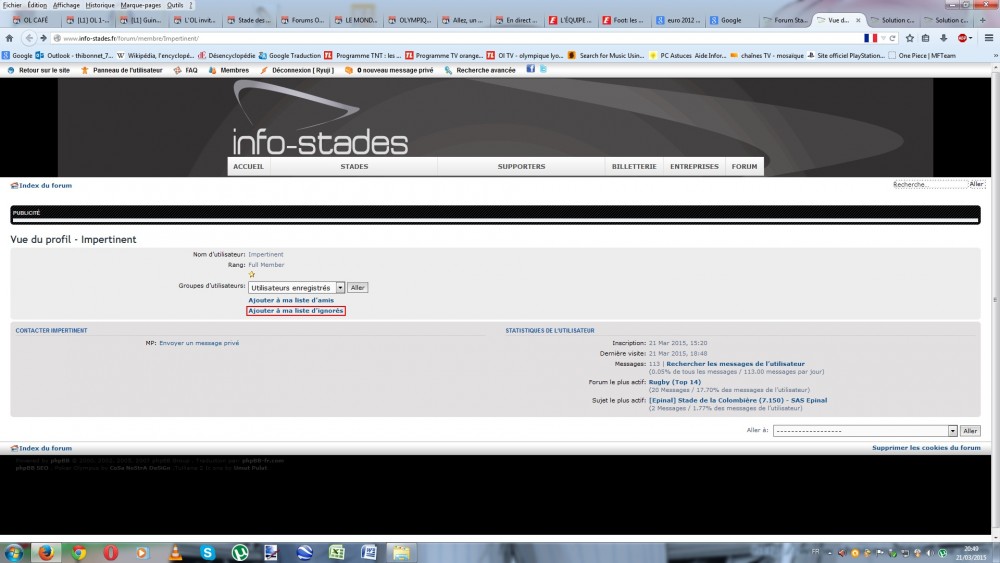Open a new tab with the plus button
The width and height of the screenshot is (1000, 563).
pos(983,20)
